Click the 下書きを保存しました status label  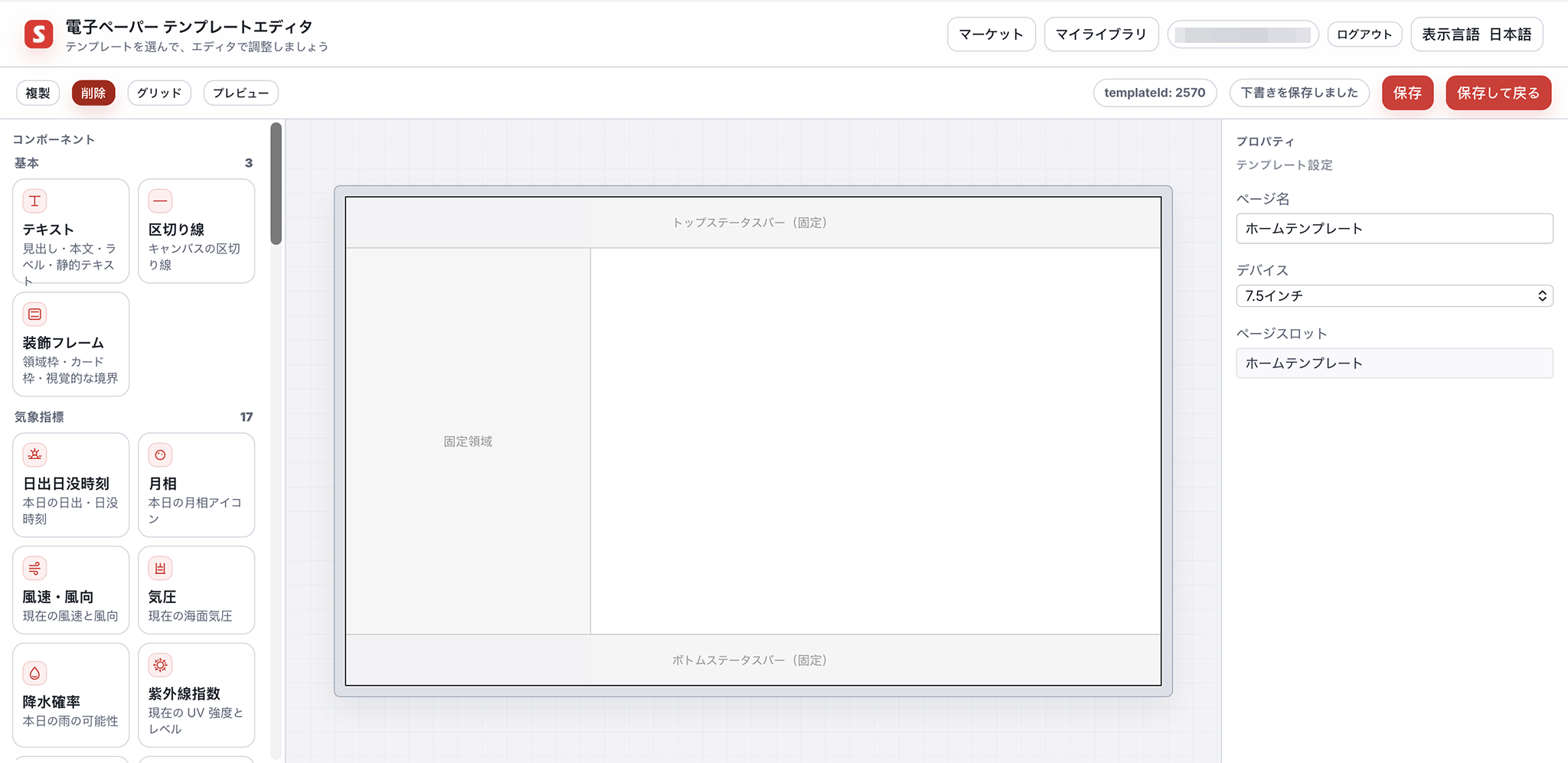click(x=1299, y=93)
